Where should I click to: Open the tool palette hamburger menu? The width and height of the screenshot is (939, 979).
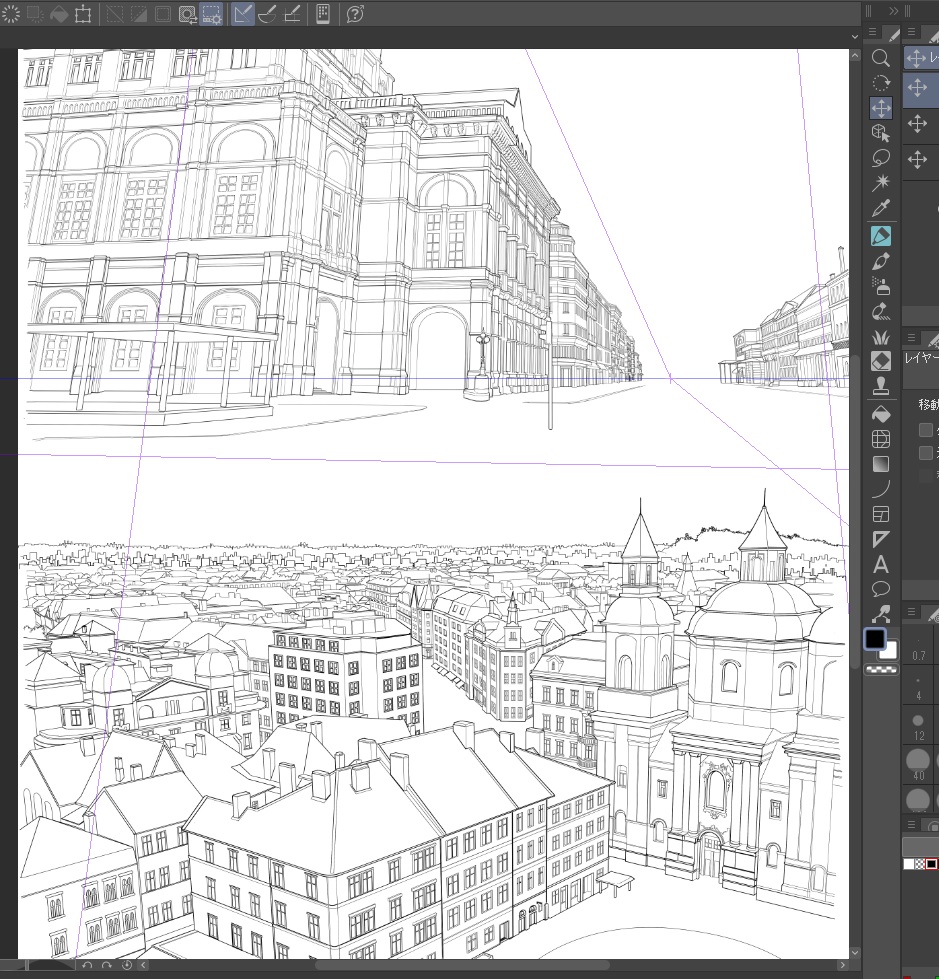click(x=873, y=32)
